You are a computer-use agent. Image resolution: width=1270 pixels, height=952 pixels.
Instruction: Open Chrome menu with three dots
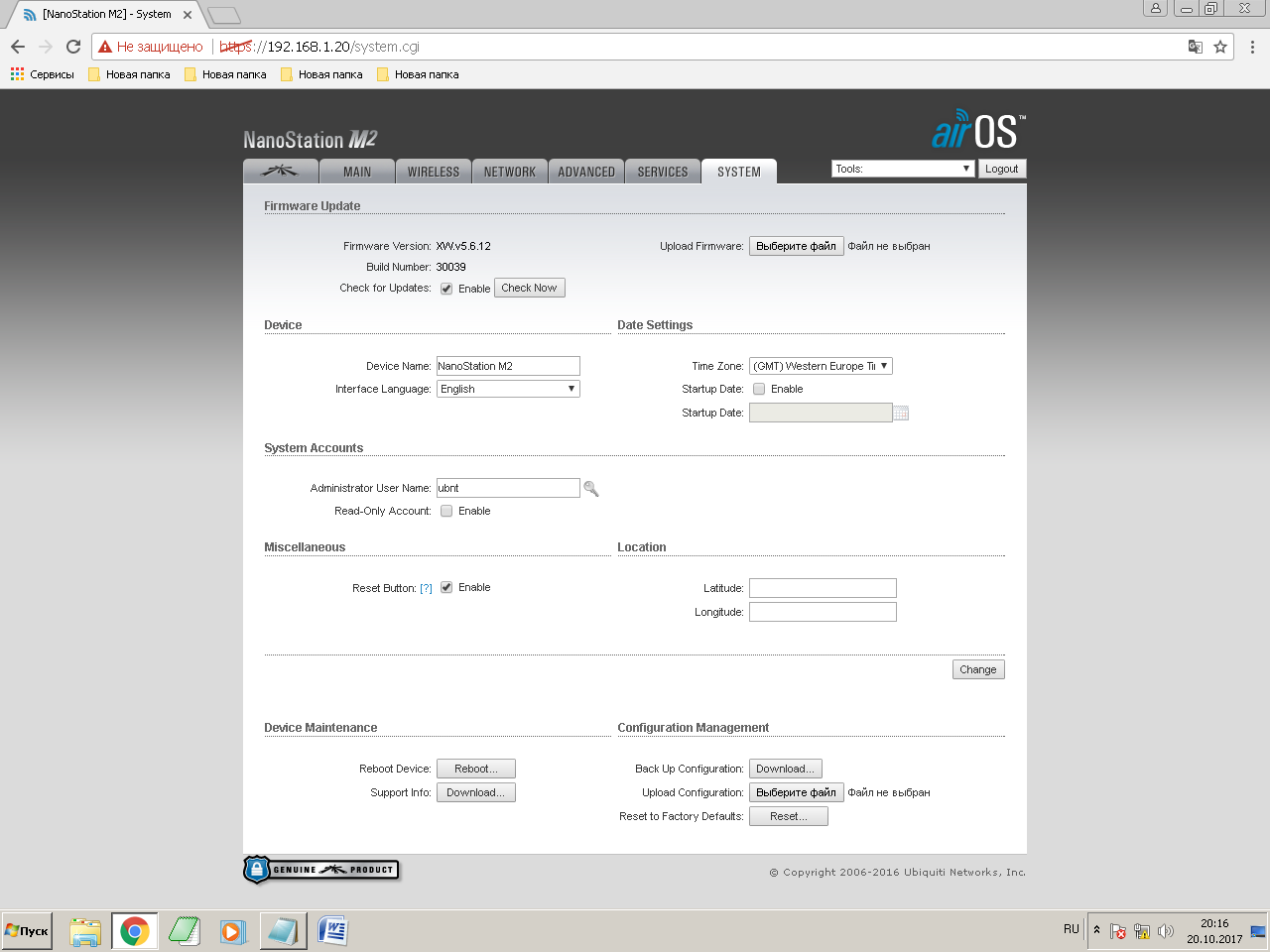pyautogui.click(x=1252, y=47)
